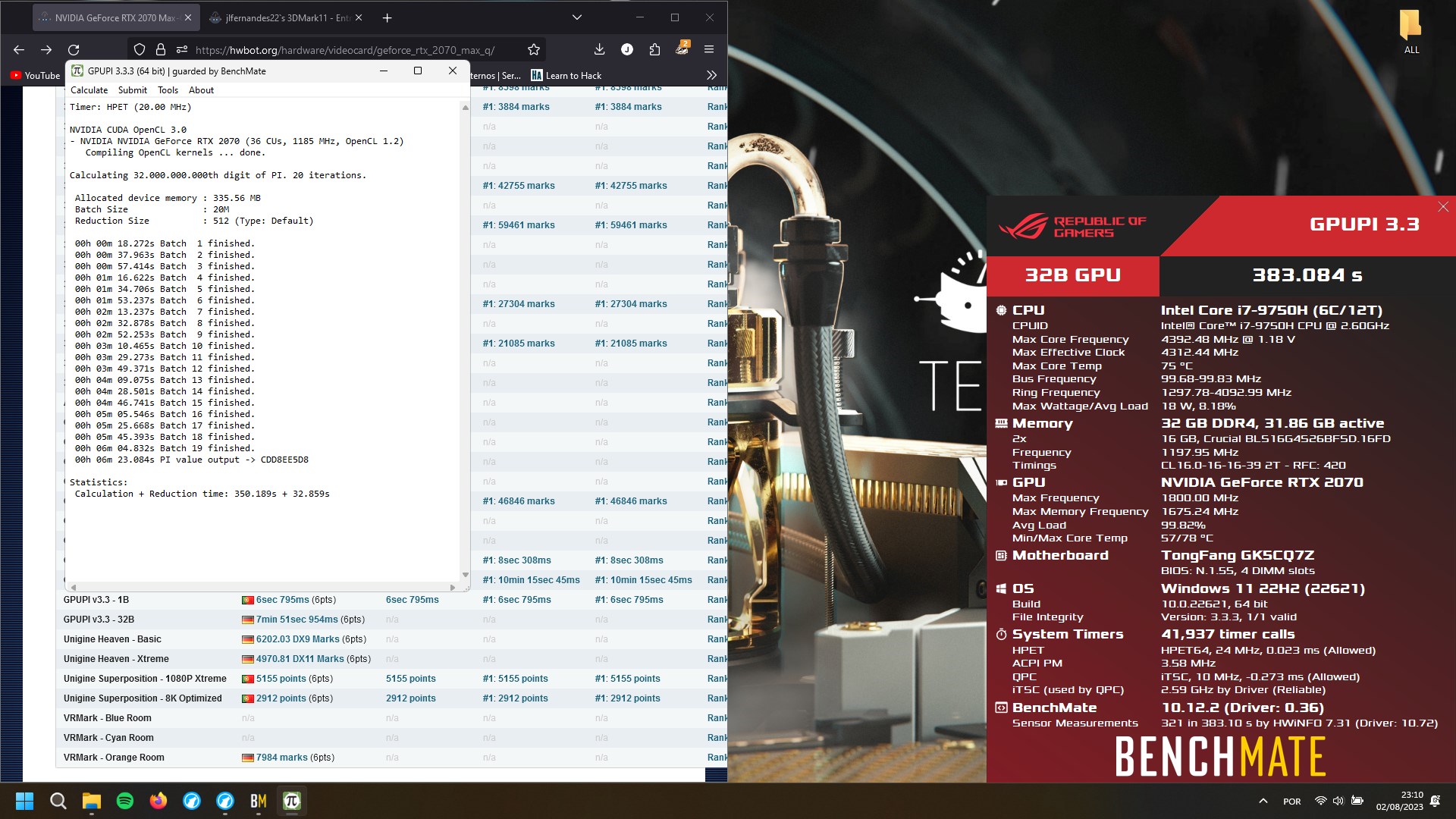This screenshot has height=819, width=1456.
Task: Open Firefox hamburger application menu
Action: (x=709, y=49)
